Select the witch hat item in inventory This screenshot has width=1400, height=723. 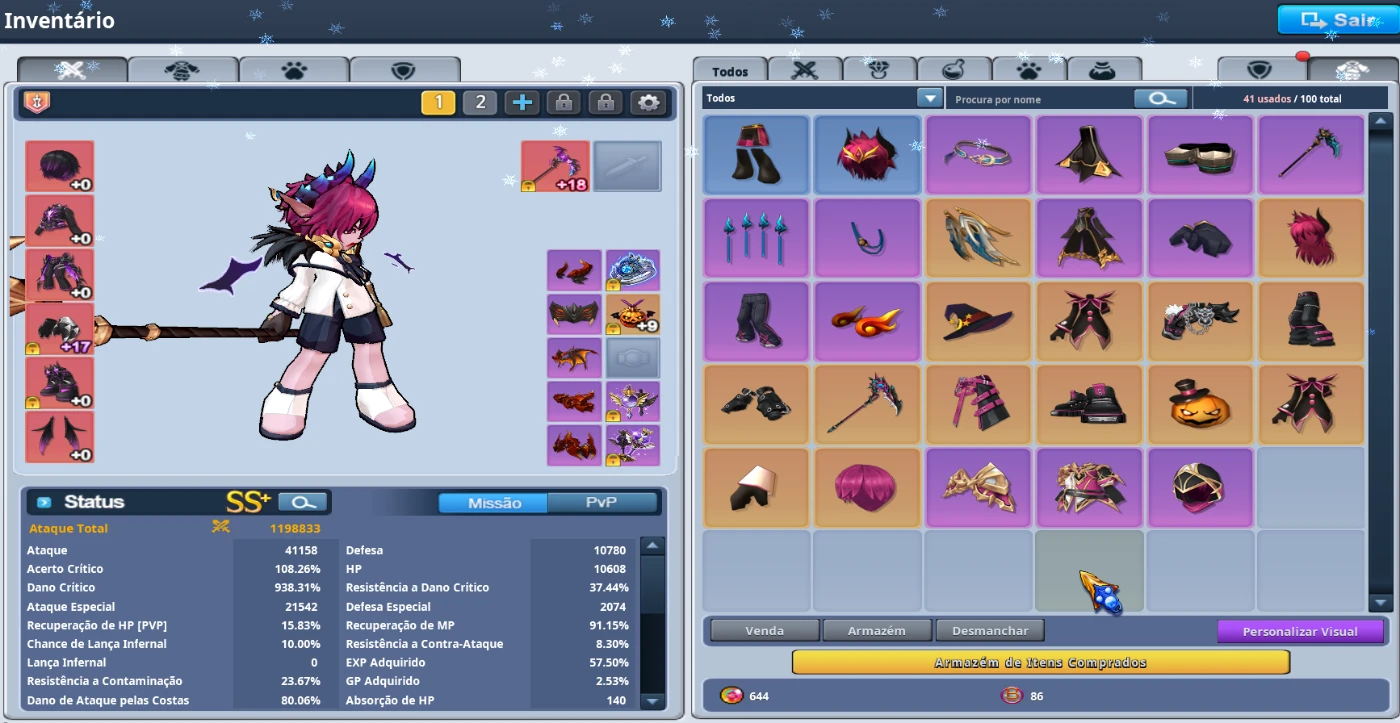click(978, 321)
